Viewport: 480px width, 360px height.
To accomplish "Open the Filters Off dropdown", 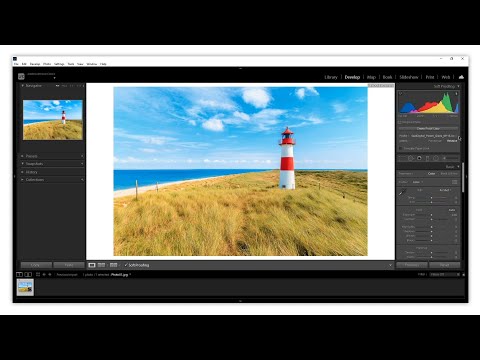I will (x=445, y=274).
